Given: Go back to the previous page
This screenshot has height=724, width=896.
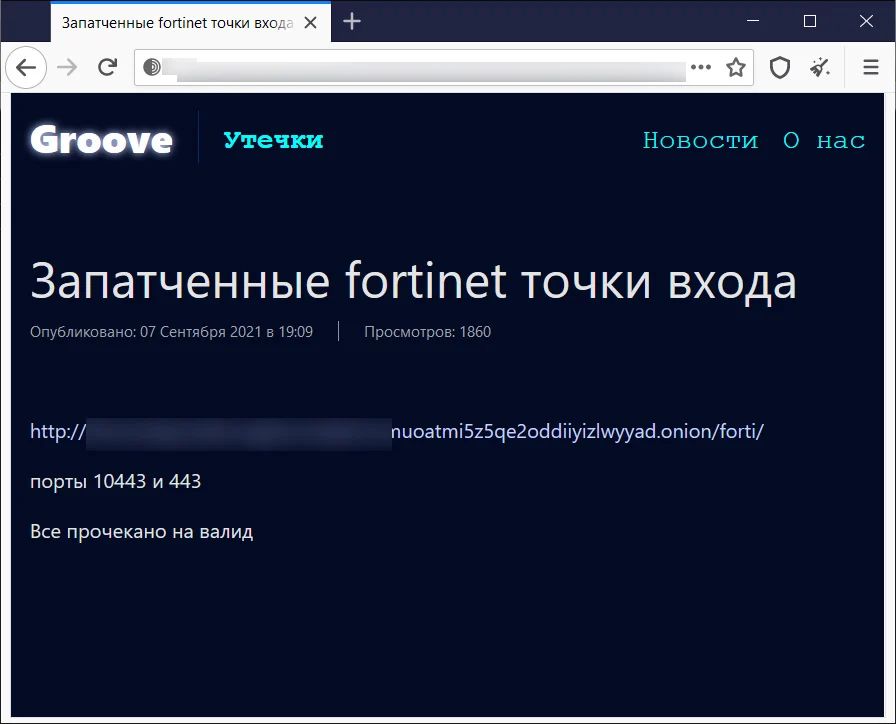Looking at the screenshot, I should pyautogui.click(x=26, y=68).
